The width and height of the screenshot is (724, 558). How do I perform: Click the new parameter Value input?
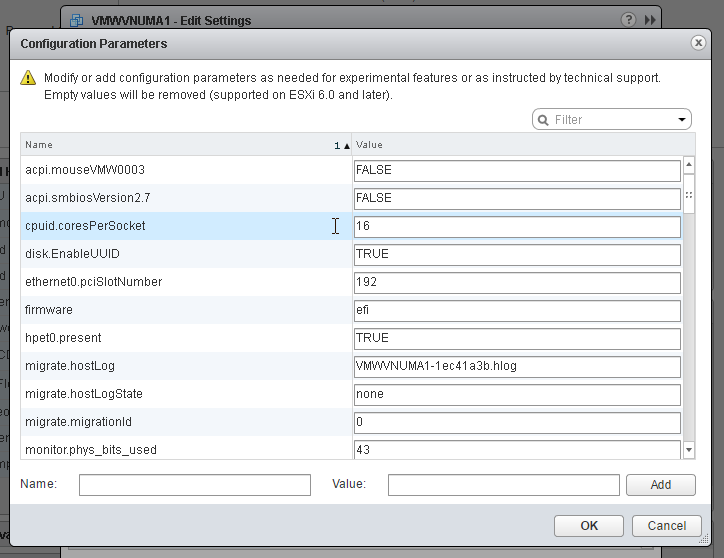tap(503, 485)
